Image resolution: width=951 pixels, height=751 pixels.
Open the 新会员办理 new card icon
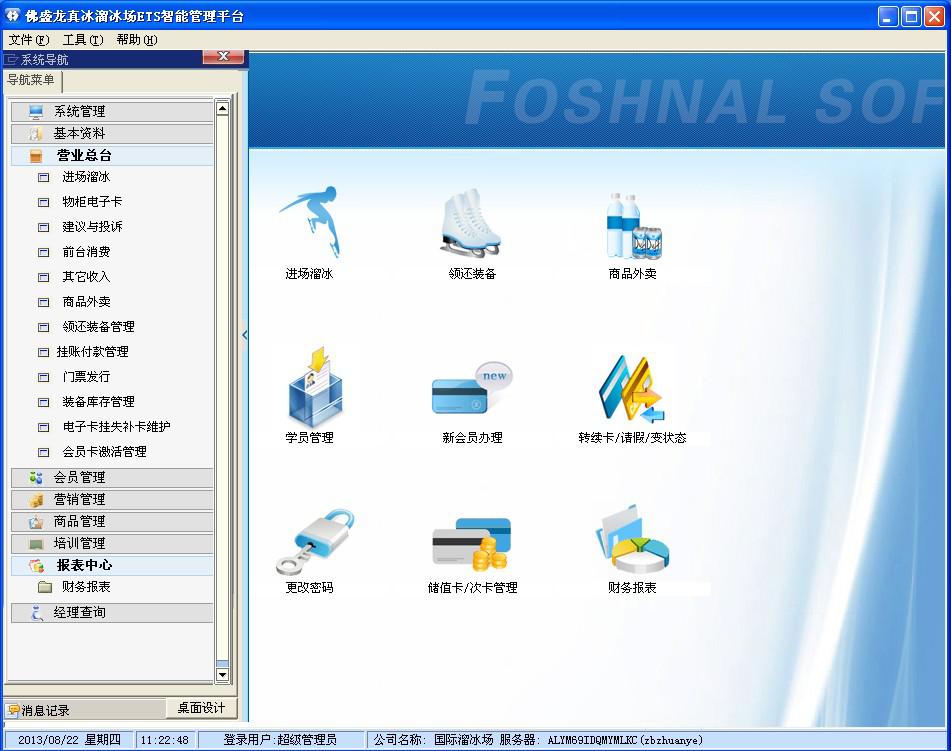pos(472,388)
